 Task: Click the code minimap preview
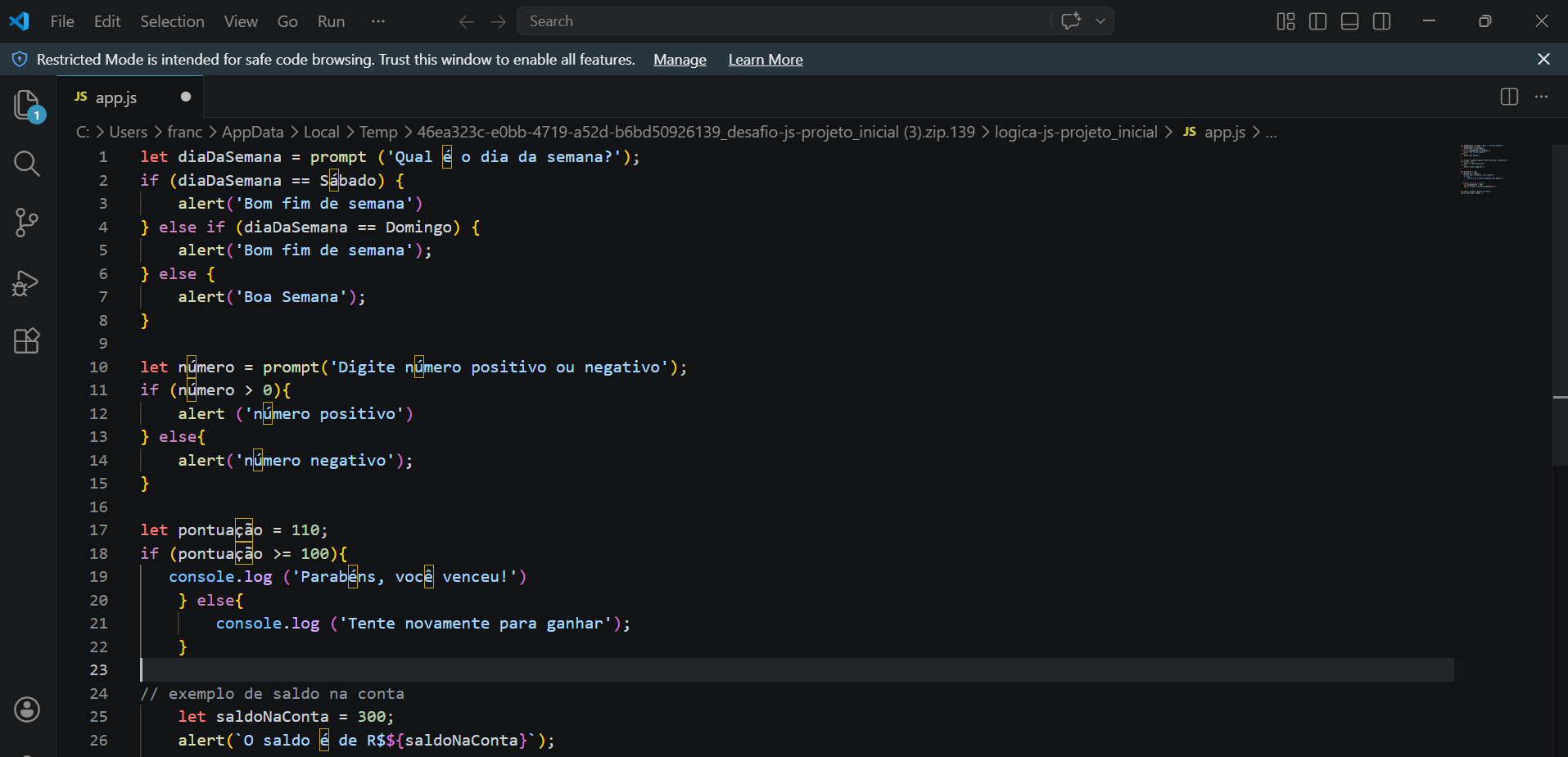pos(1482,169)
